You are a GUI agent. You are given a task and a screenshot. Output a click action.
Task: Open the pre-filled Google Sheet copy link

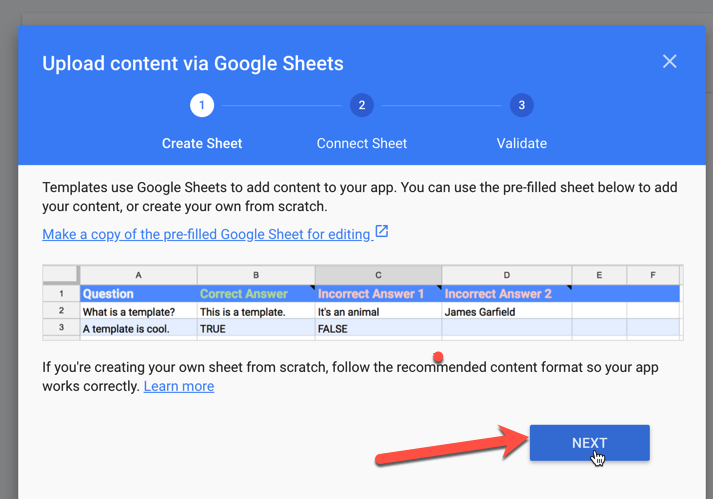click(207, 234)
